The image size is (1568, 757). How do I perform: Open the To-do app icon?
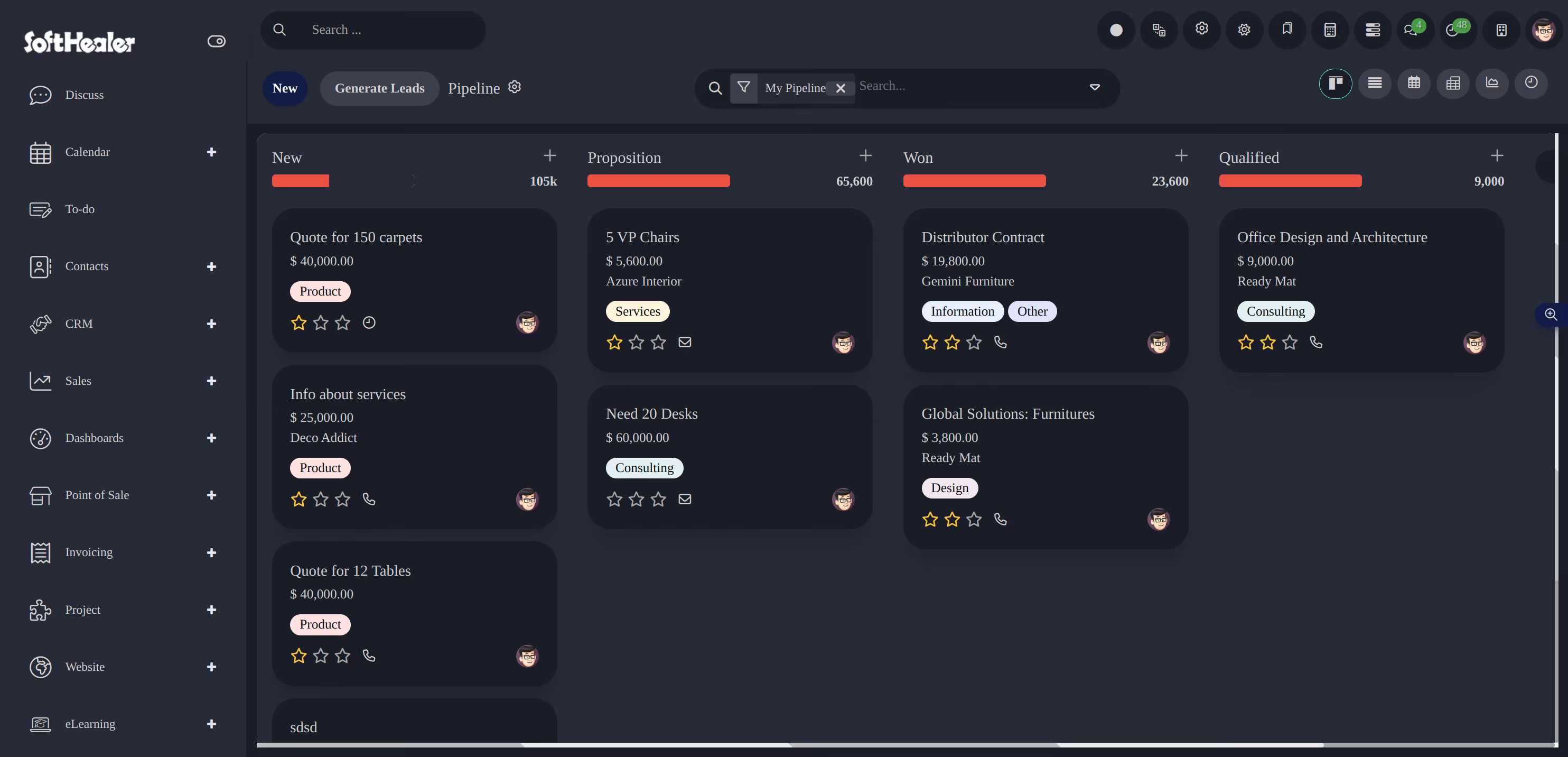tap(40, 209)
